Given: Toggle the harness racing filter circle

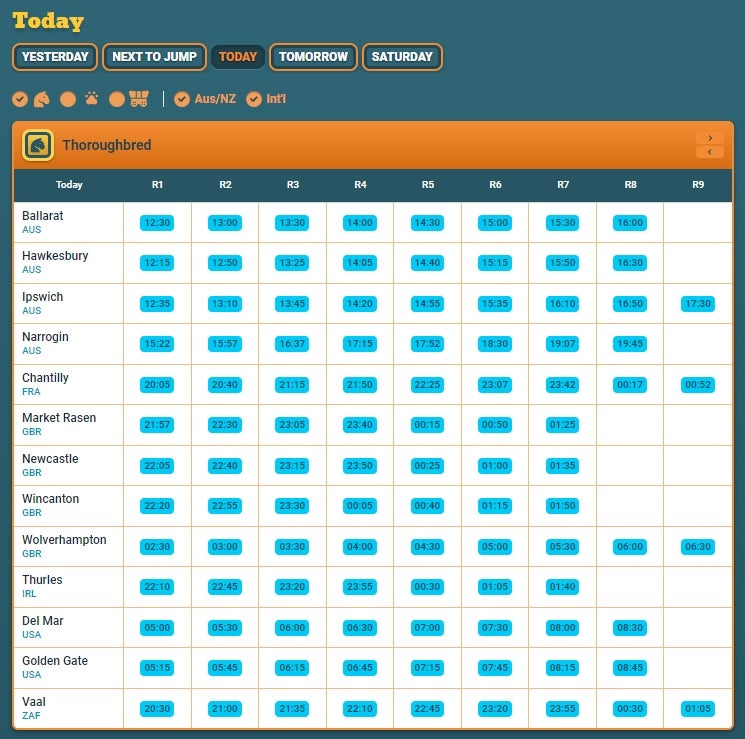Looking at the screenshot, I should click(x=117, y=99).
